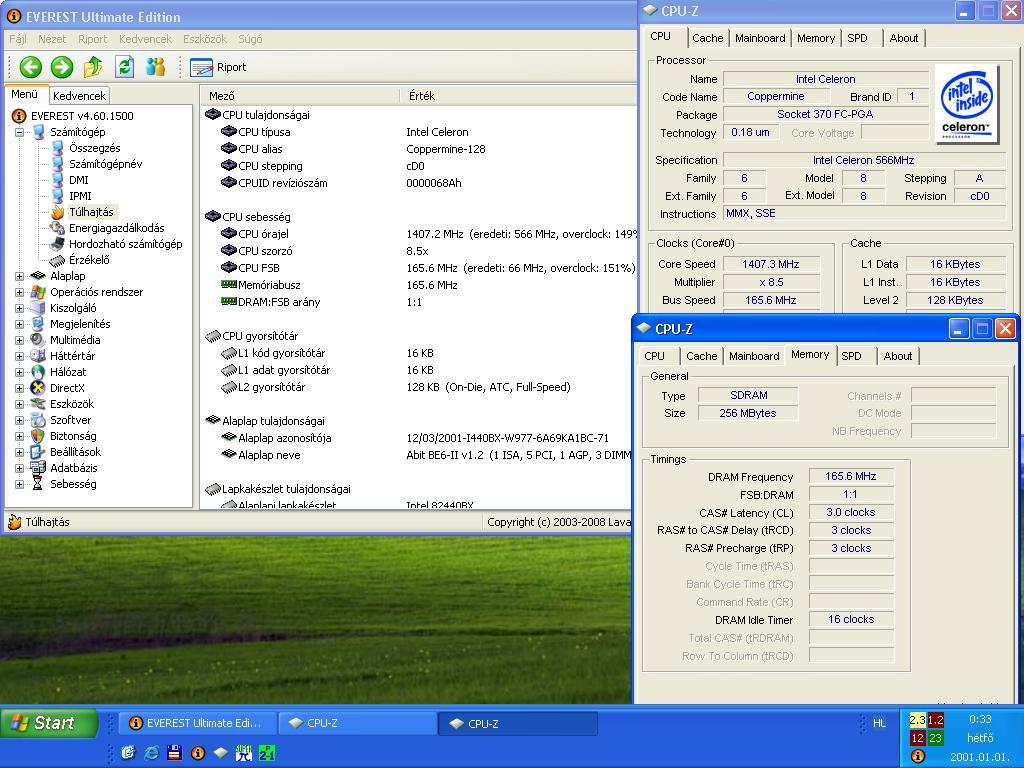
Task: Click the Start button
Action: (49, 723)
